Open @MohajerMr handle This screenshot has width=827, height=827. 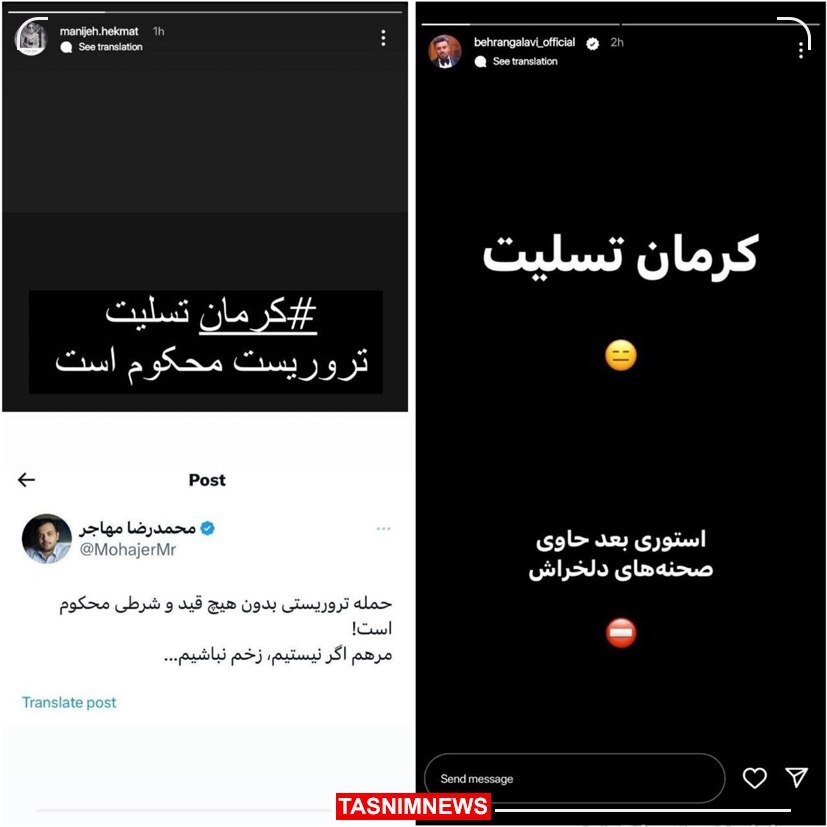point(128,550)
